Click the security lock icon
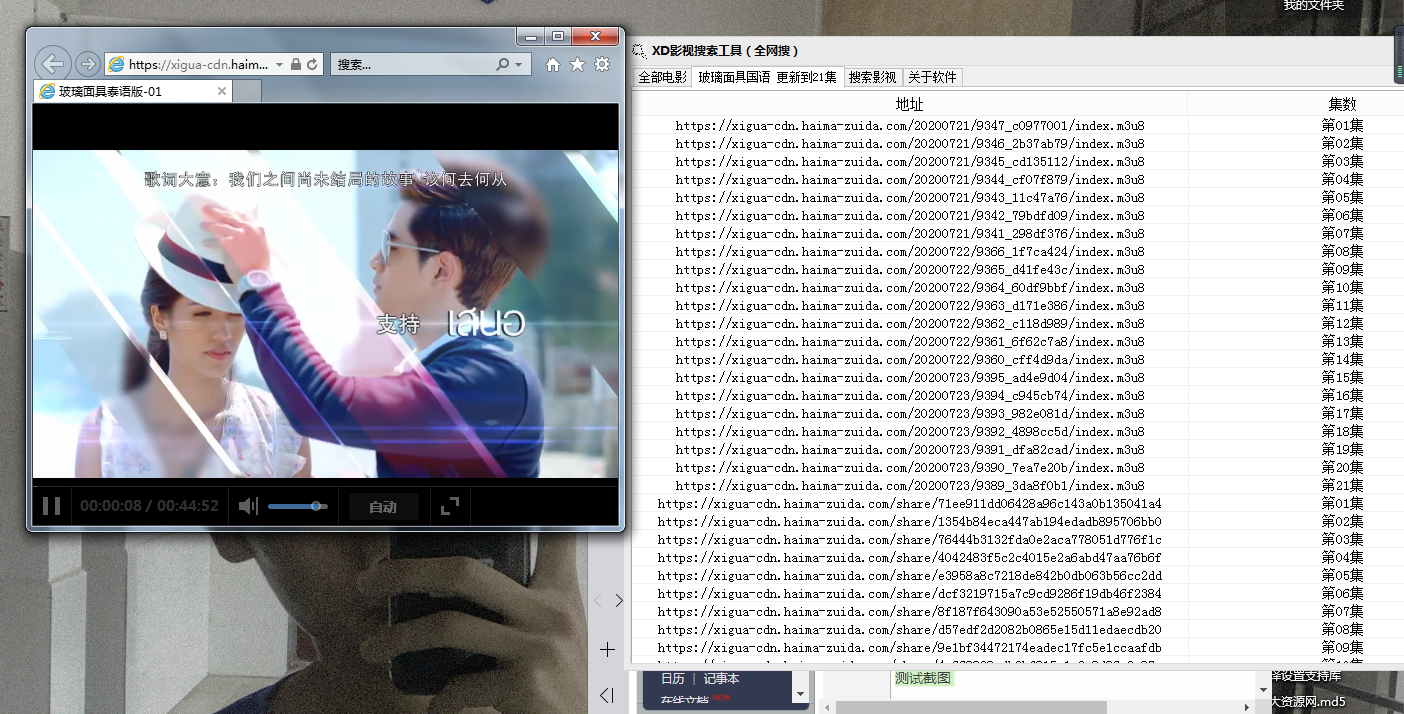 click(296, 64)
